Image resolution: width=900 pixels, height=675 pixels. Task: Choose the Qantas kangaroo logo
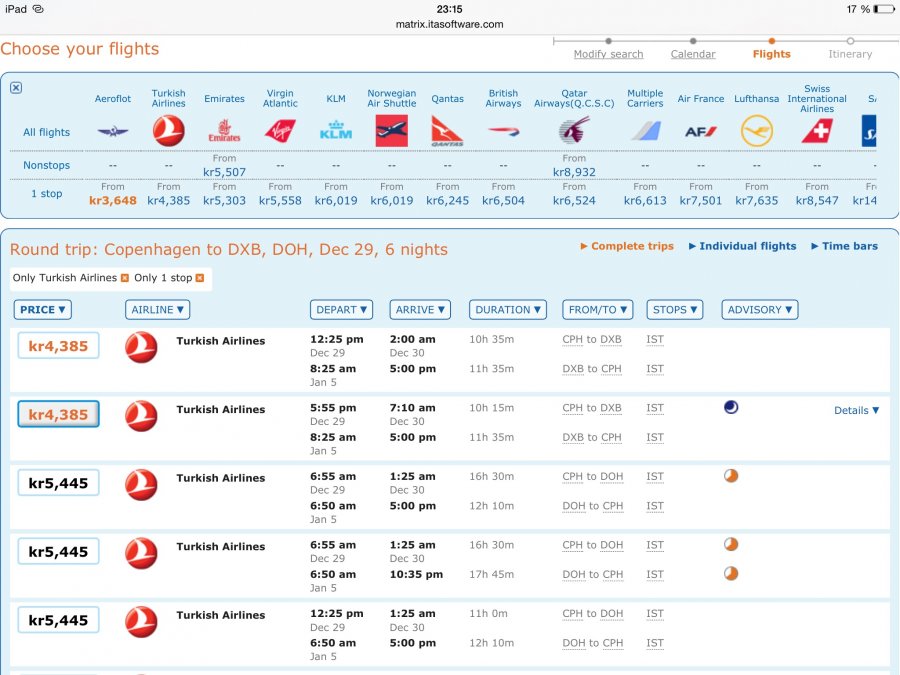(x=448, y=131)
